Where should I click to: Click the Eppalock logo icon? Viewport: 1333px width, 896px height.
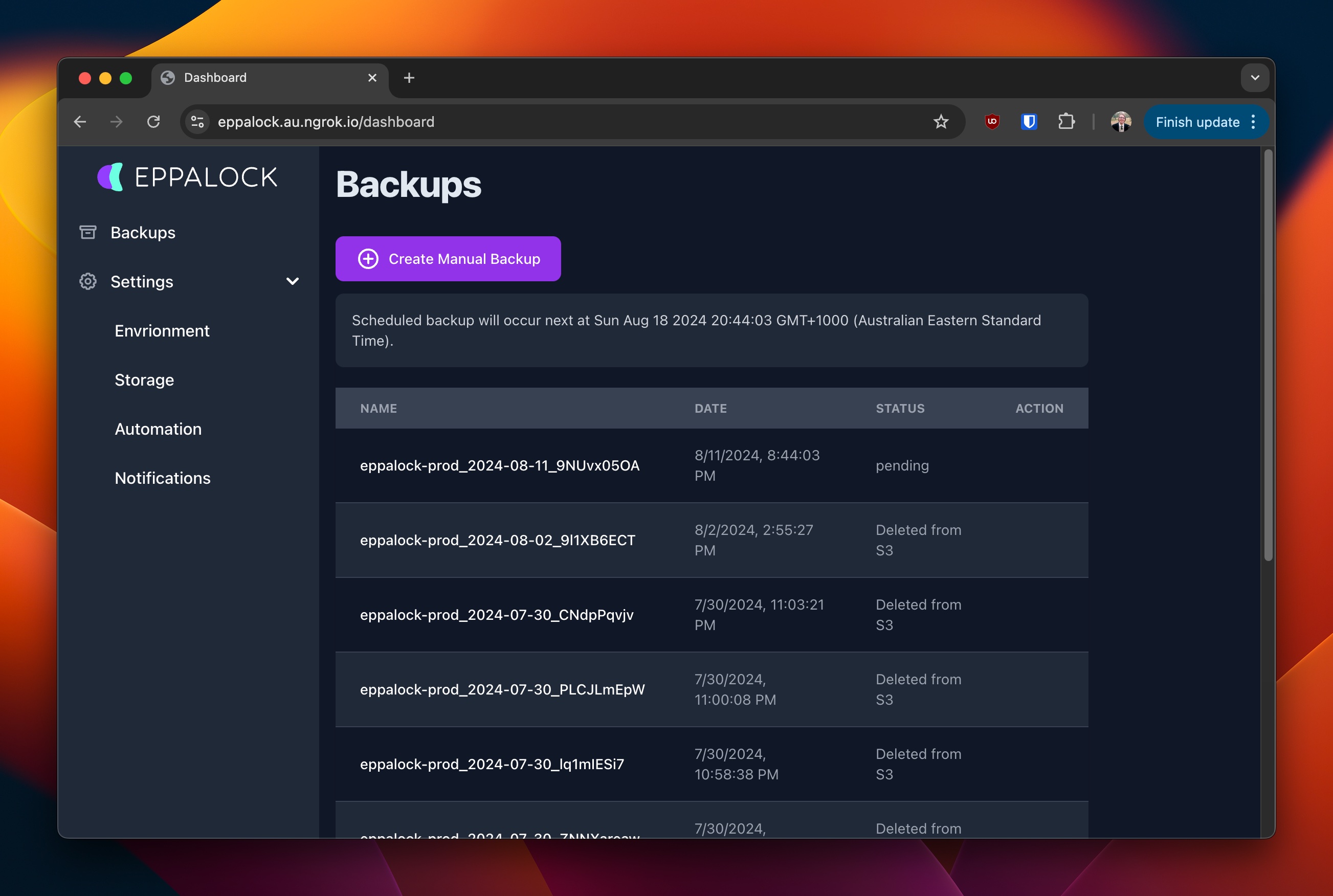pos(113,177)
